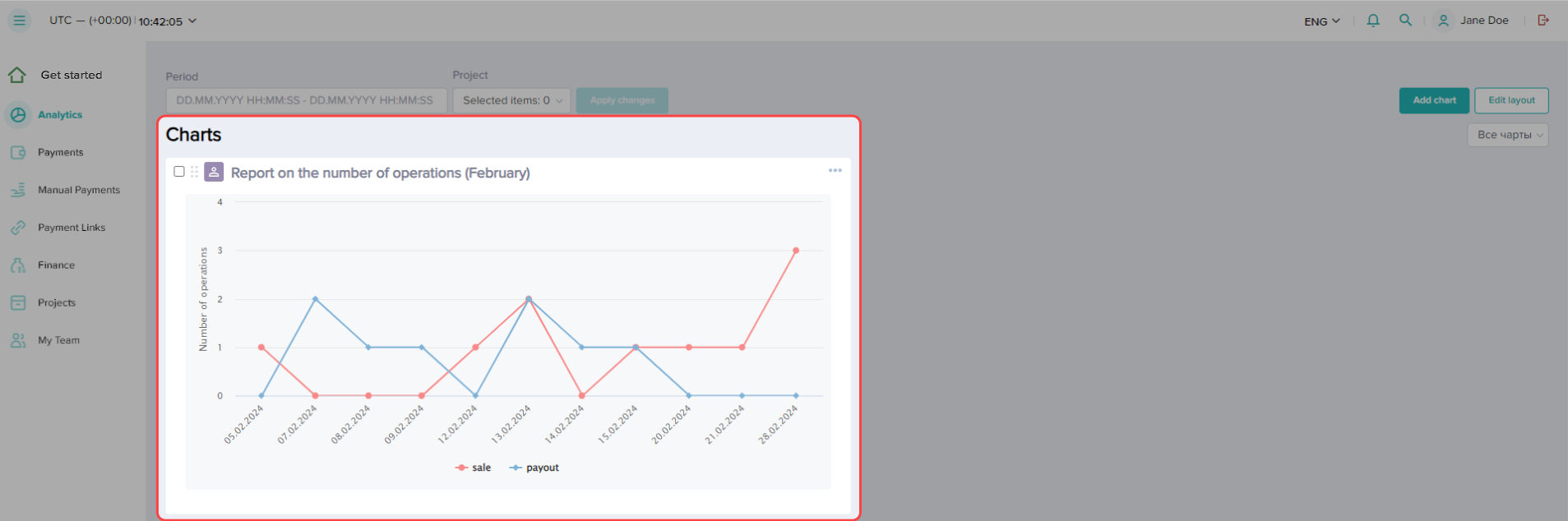
Task: Expand the UTC timezone selector
Action: (123, 21)
